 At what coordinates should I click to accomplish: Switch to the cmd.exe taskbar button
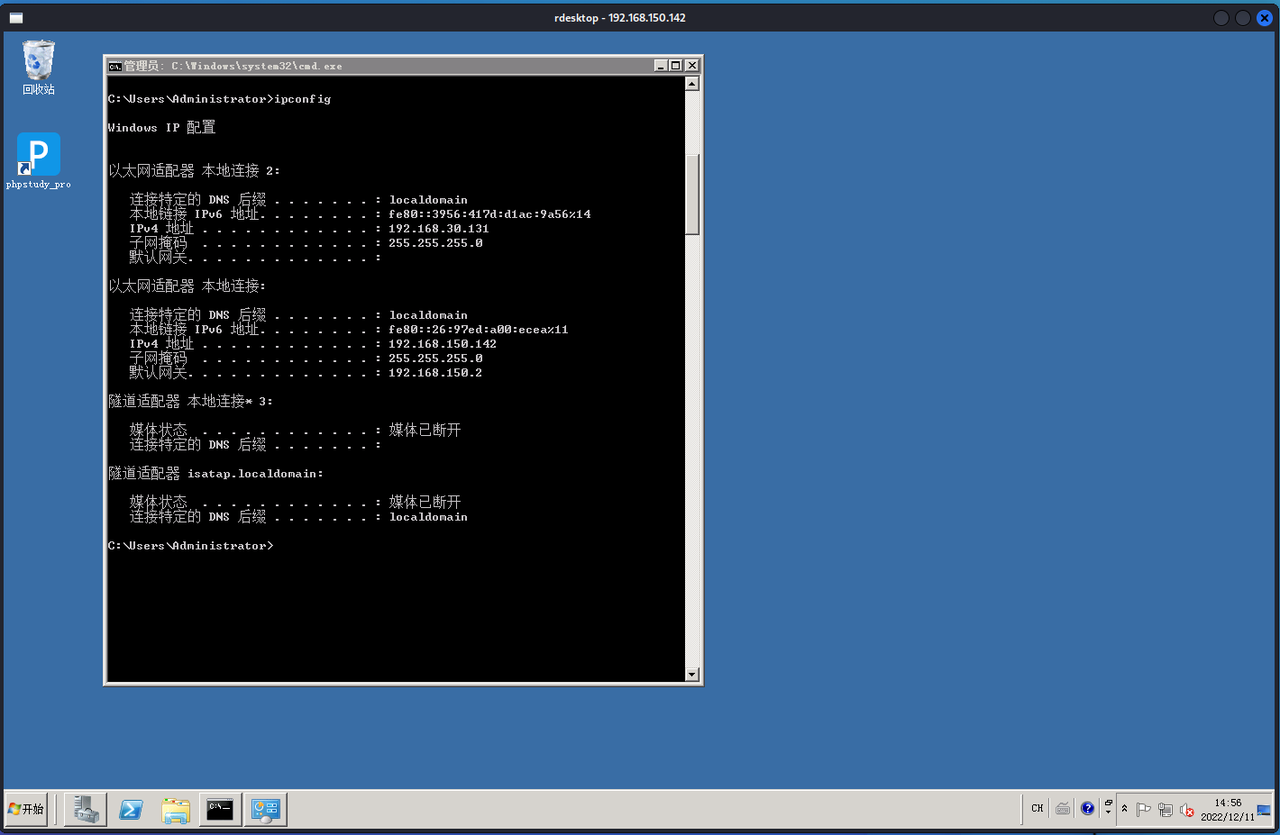220,809
